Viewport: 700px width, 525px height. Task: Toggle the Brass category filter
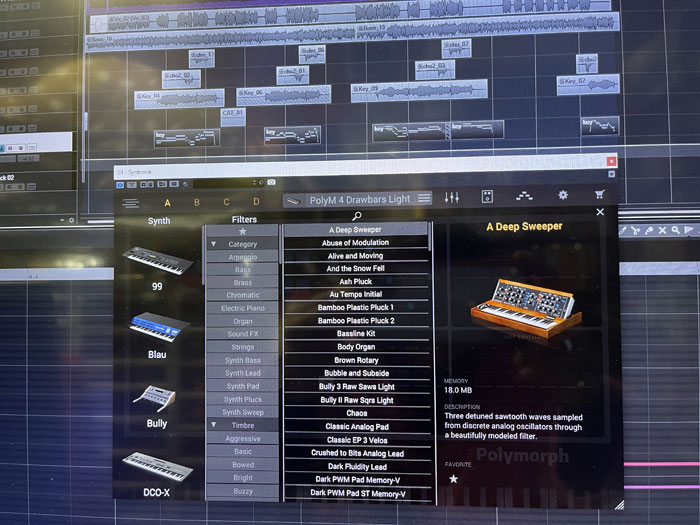[x=242, y=283]
